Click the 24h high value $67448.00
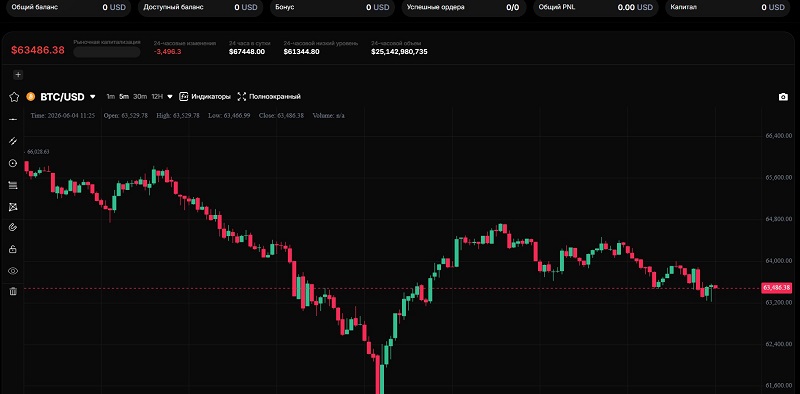 click(x=247, y=52)
